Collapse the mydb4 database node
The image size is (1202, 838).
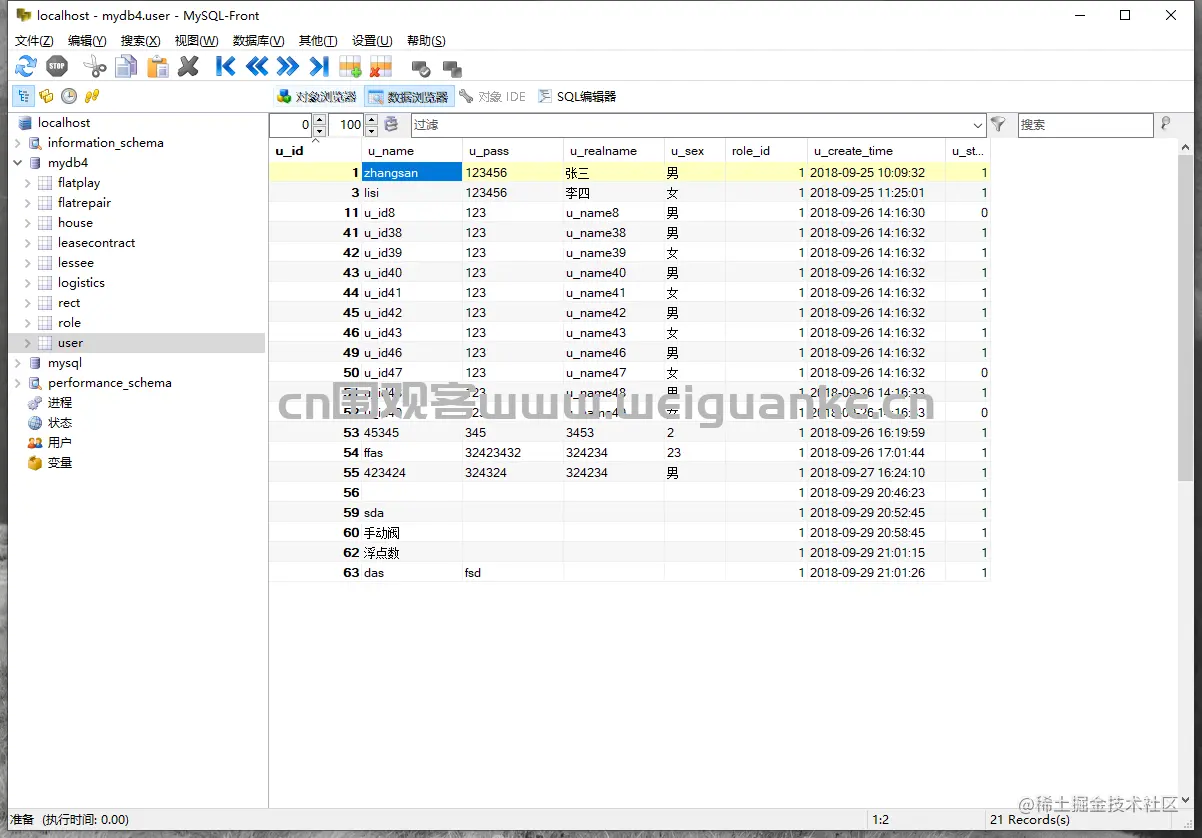coord(17,163)
